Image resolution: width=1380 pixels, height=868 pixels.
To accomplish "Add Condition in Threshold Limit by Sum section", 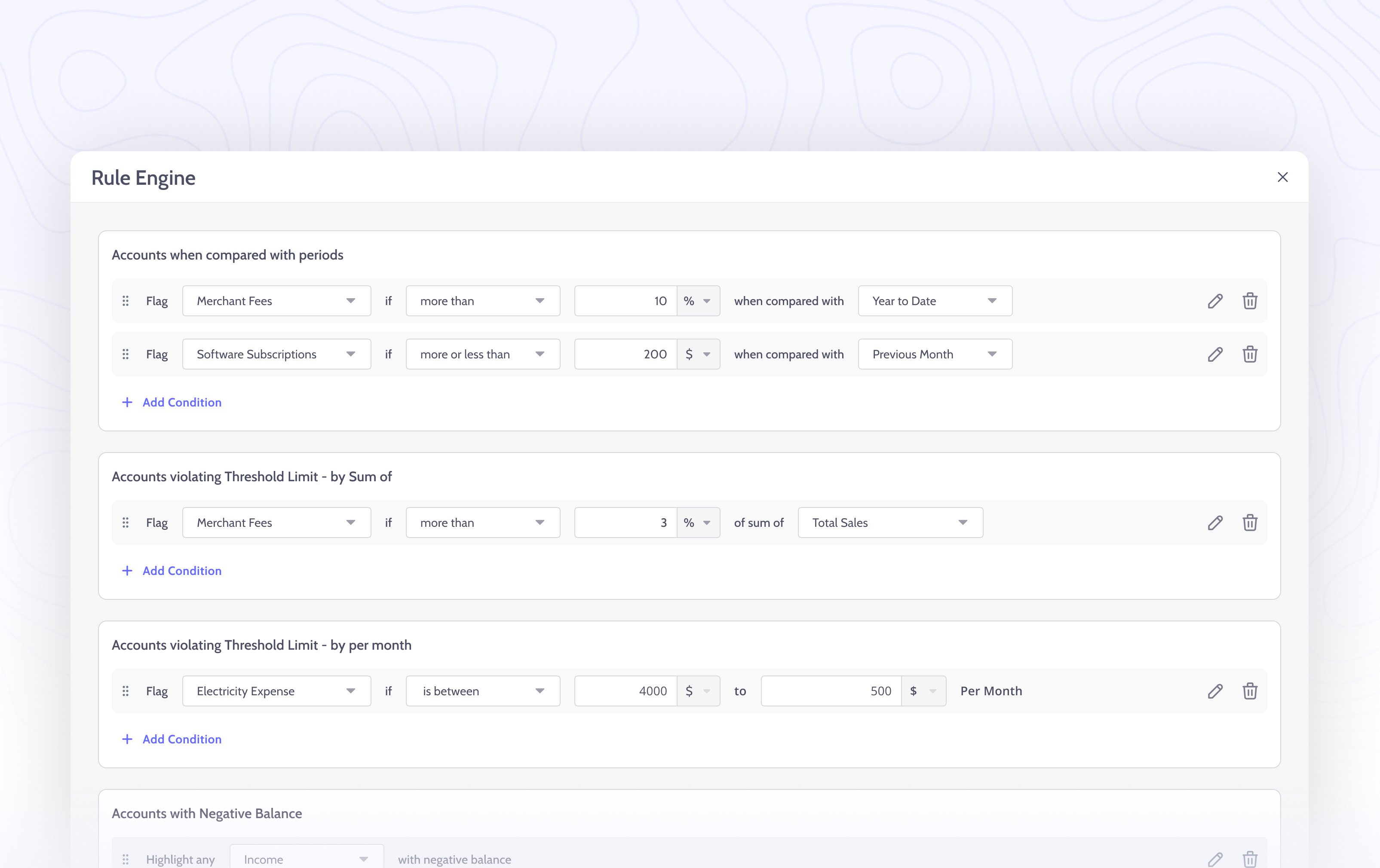I will [172, 571].
